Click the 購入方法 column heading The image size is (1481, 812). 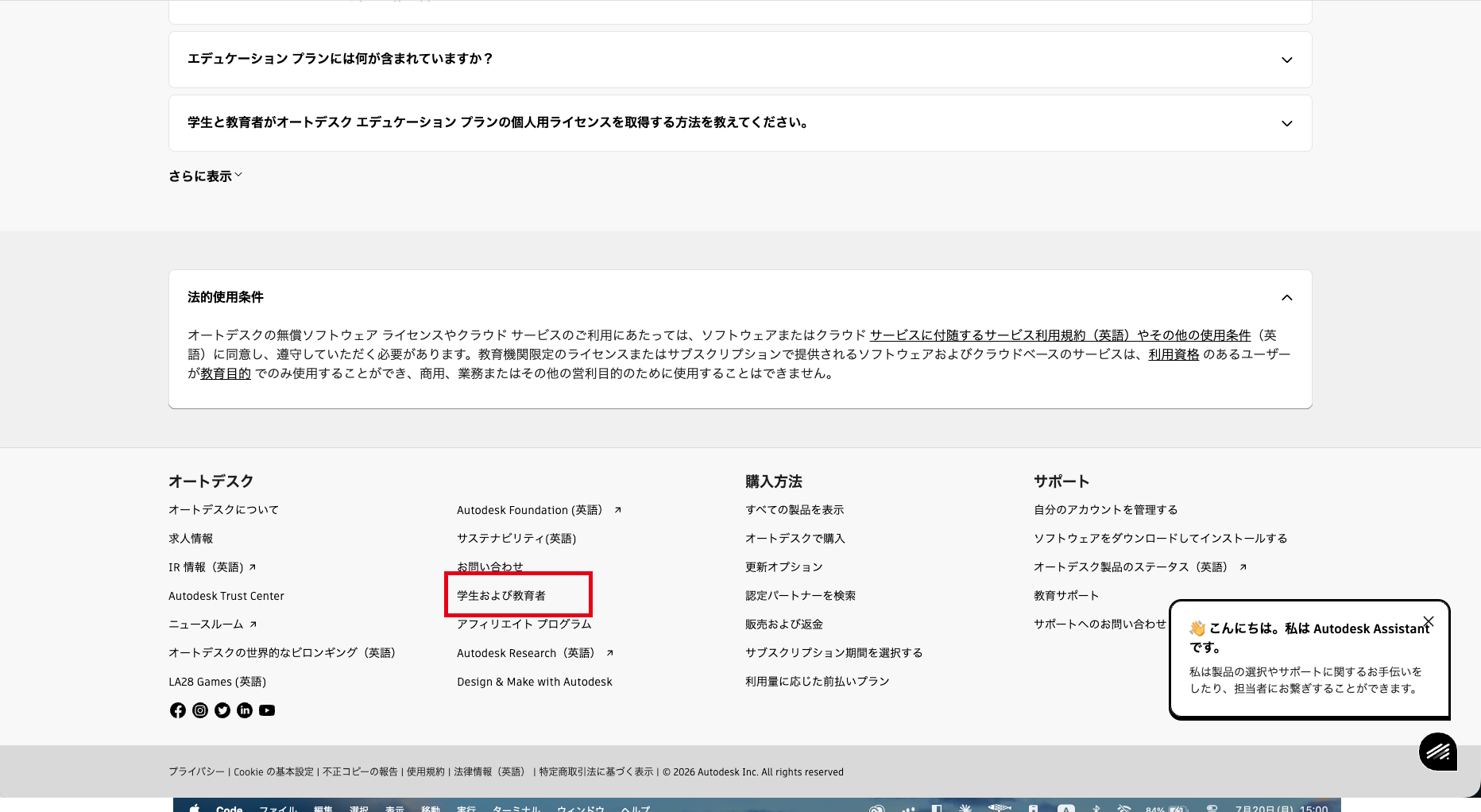click(774, 481)
